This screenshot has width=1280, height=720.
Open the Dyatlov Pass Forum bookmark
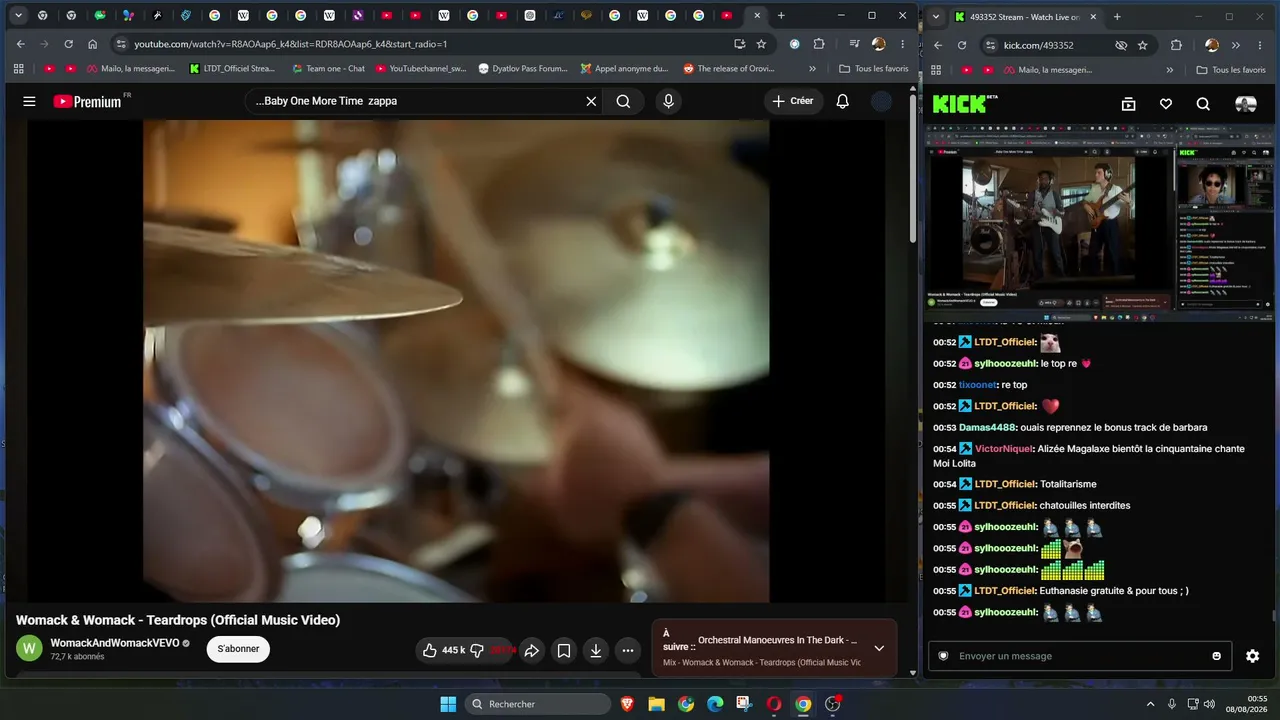coord(523,69)
